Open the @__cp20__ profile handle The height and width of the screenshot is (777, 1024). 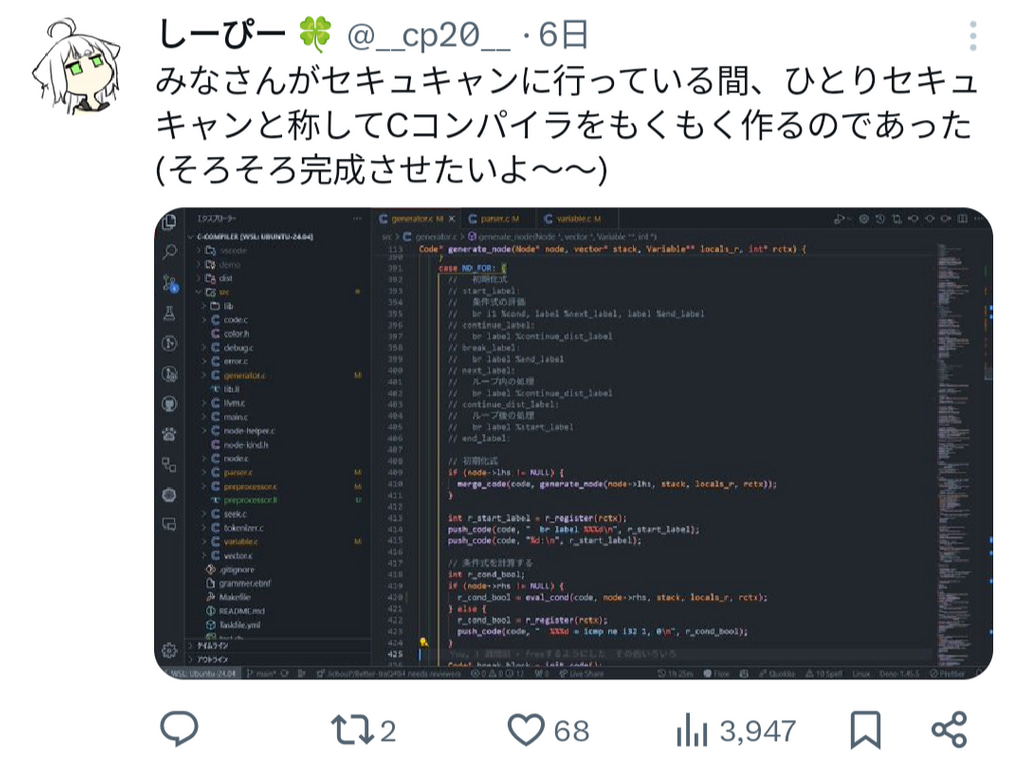pyautogui.click(x=428, y=35)
